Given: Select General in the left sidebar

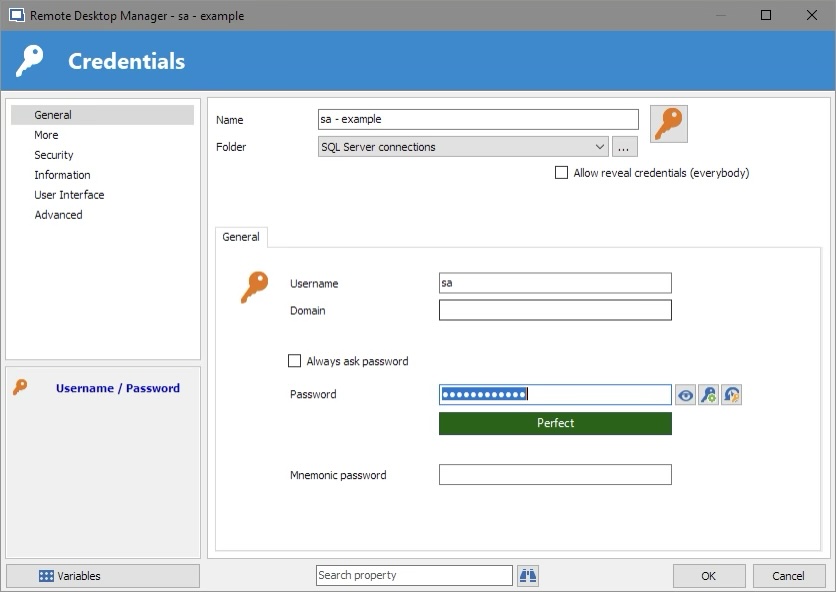Looking at the screenshot, I should [x=102, y=115].
